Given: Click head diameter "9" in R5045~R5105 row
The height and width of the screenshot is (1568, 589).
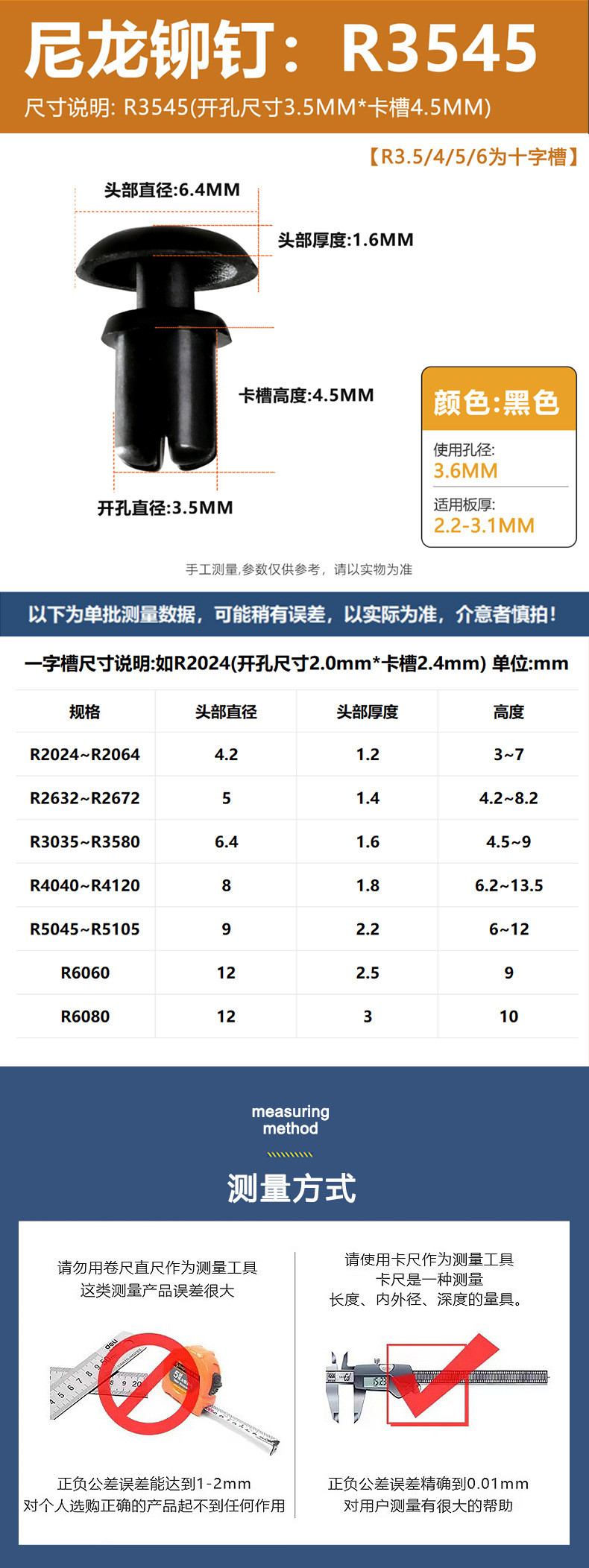Looking at the screenshot, I should tap(226, 929).
